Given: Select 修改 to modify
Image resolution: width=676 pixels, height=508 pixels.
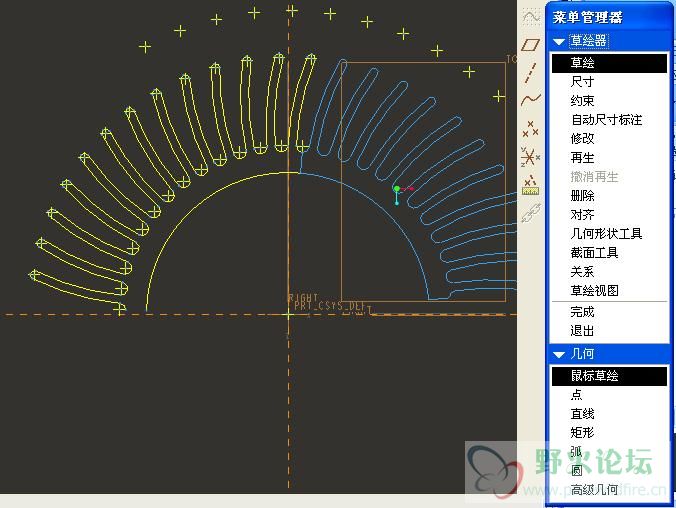Looking at the screenshot, I should [609, 138].
